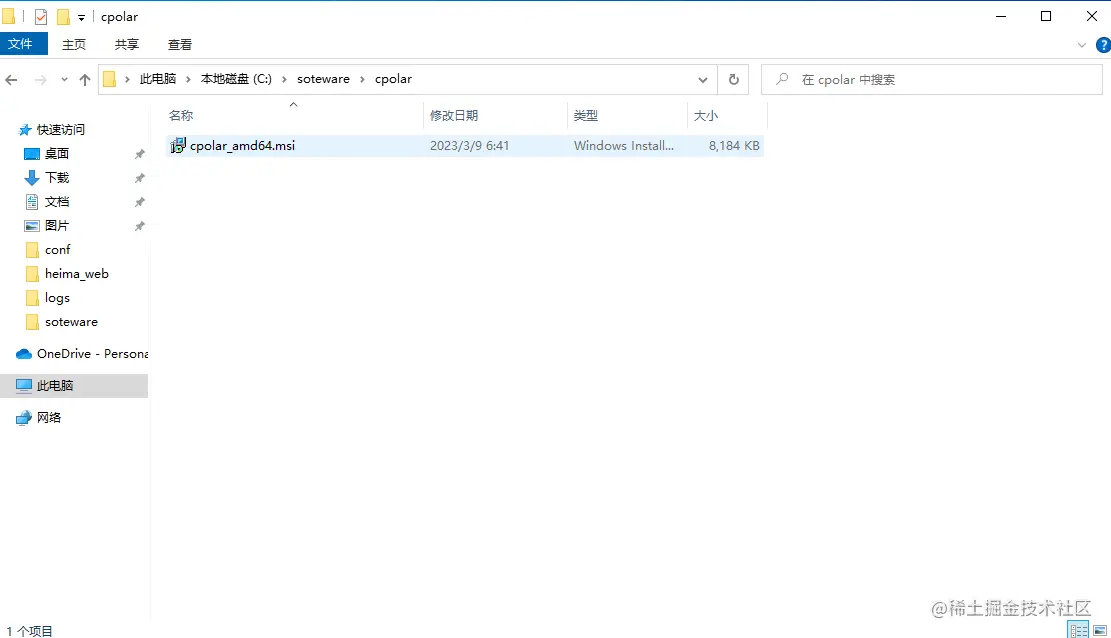
Task: Switch to the 共享 ribbon tab
Action: (127, 45)
